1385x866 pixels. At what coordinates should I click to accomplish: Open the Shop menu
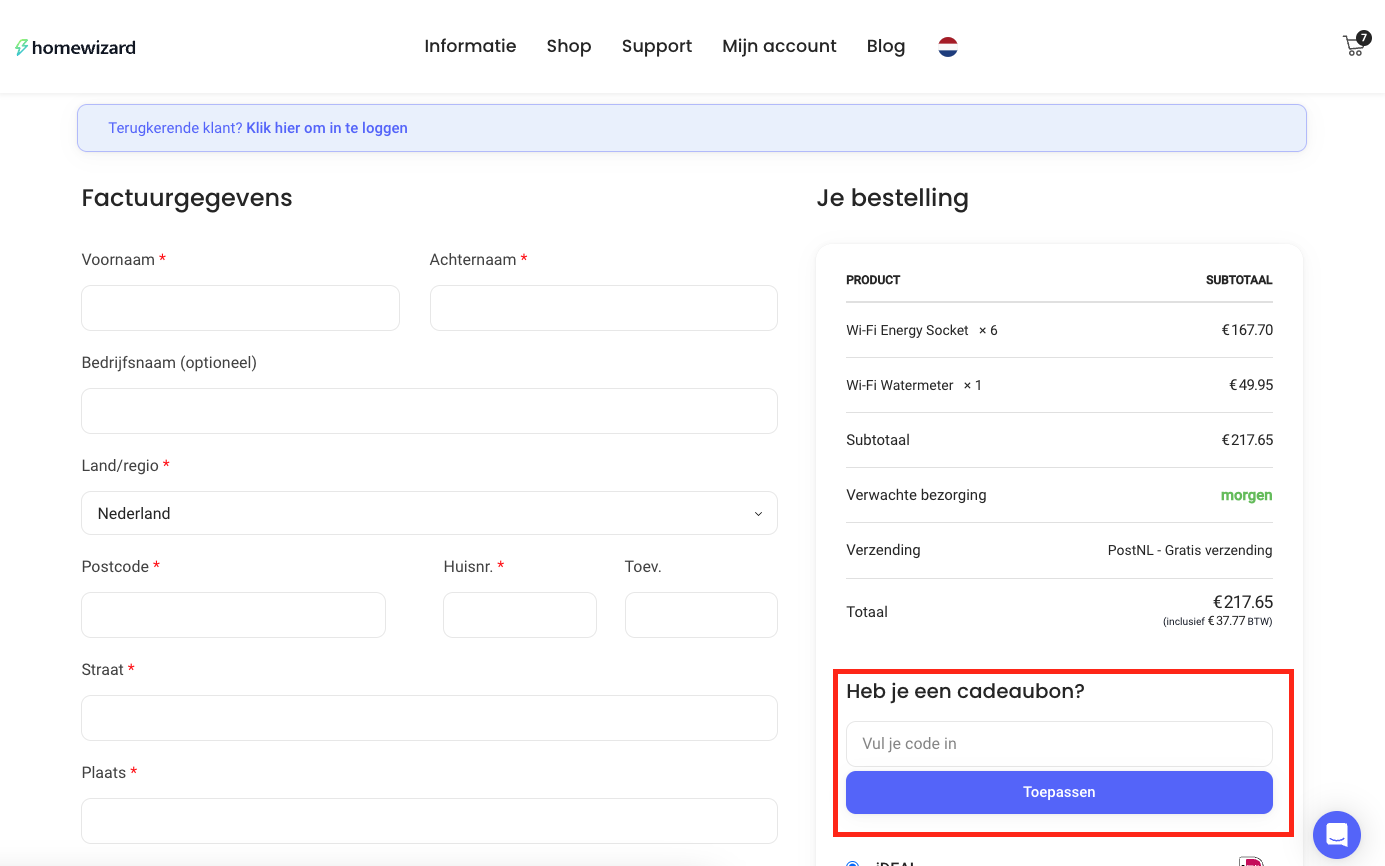569,46
